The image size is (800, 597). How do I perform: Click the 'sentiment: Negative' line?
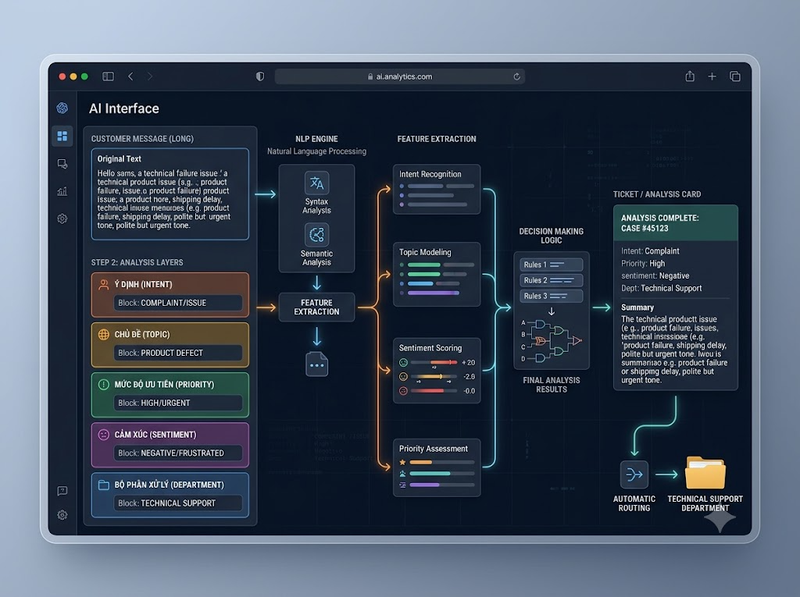coord(655,276)
